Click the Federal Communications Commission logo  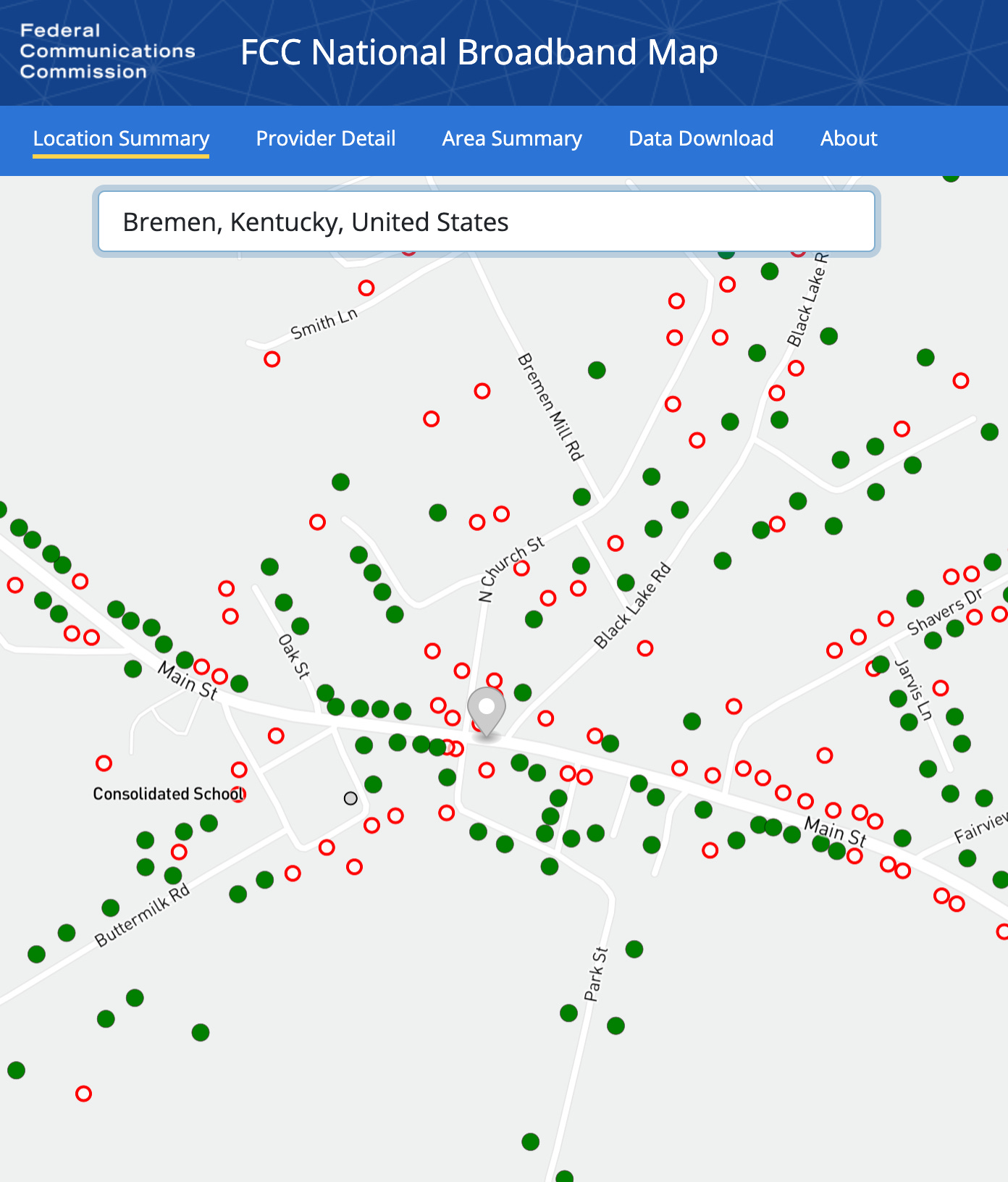[x=107, y=51]
